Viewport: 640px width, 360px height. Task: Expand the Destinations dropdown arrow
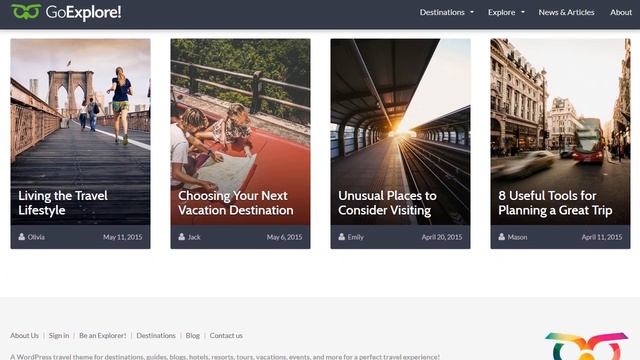pyautogui.click(x=472, y=12)
